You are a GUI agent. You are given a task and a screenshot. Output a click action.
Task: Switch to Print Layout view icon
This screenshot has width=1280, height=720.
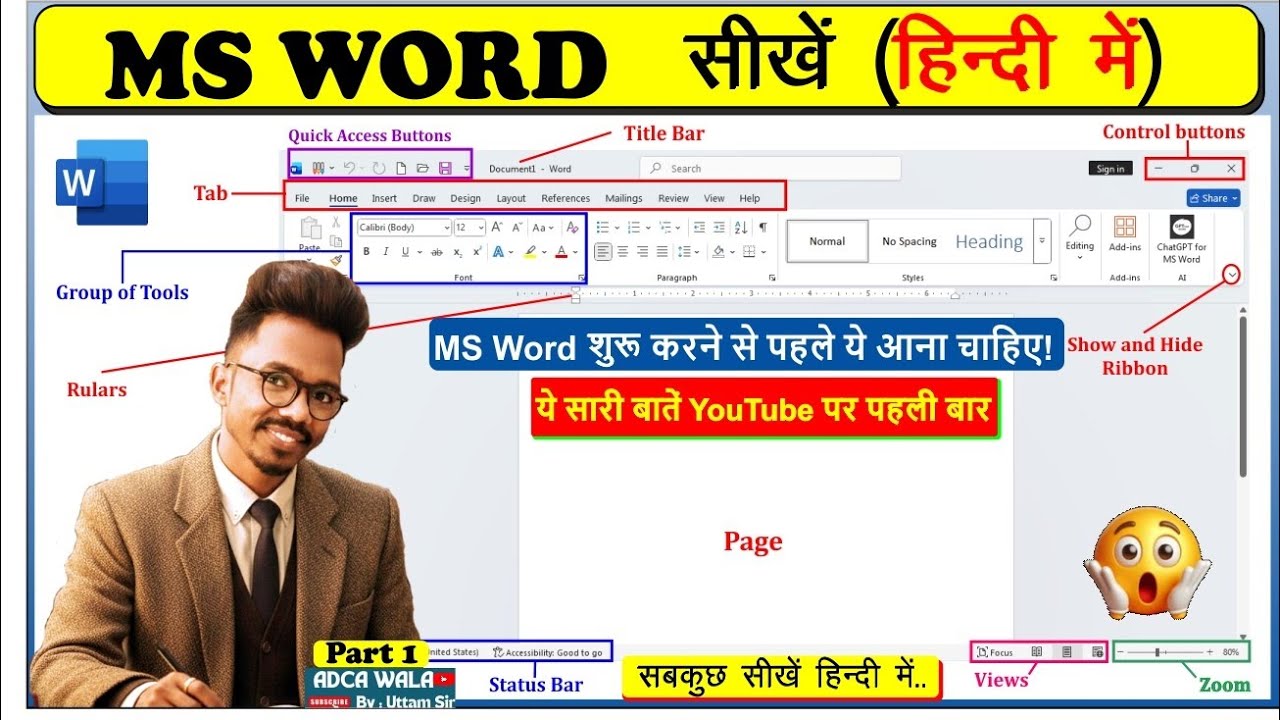[x=1067, y=652]
